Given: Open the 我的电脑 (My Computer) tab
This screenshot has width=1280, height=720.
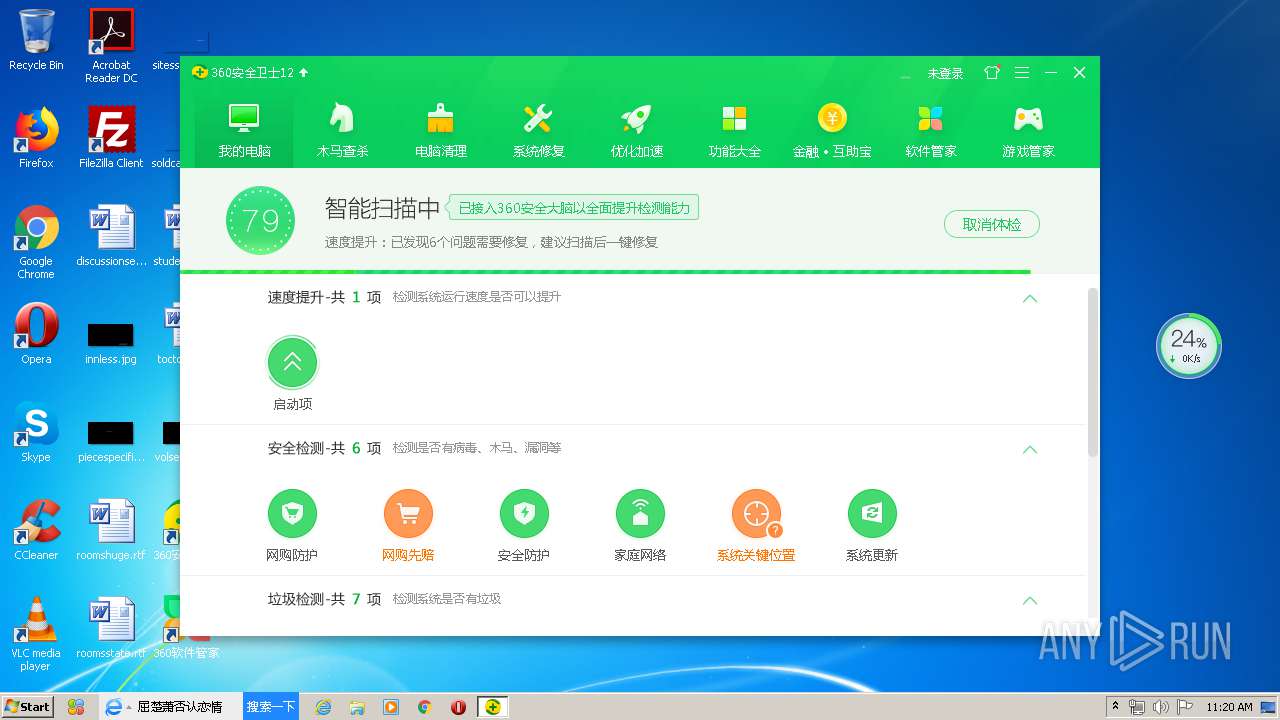Looking at the screenshot, I should pyautogui.click(x=244, y=130).
